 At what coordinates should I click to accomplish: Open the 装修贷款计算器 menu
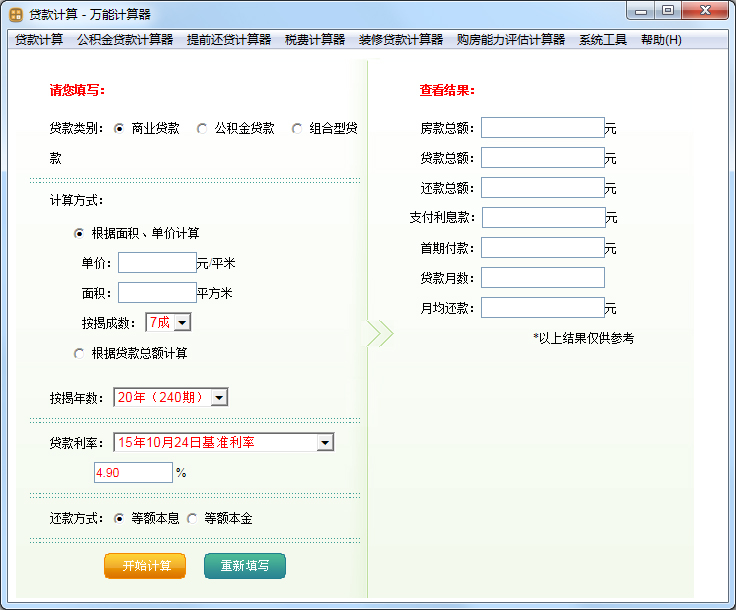click(x=401, y=40)
